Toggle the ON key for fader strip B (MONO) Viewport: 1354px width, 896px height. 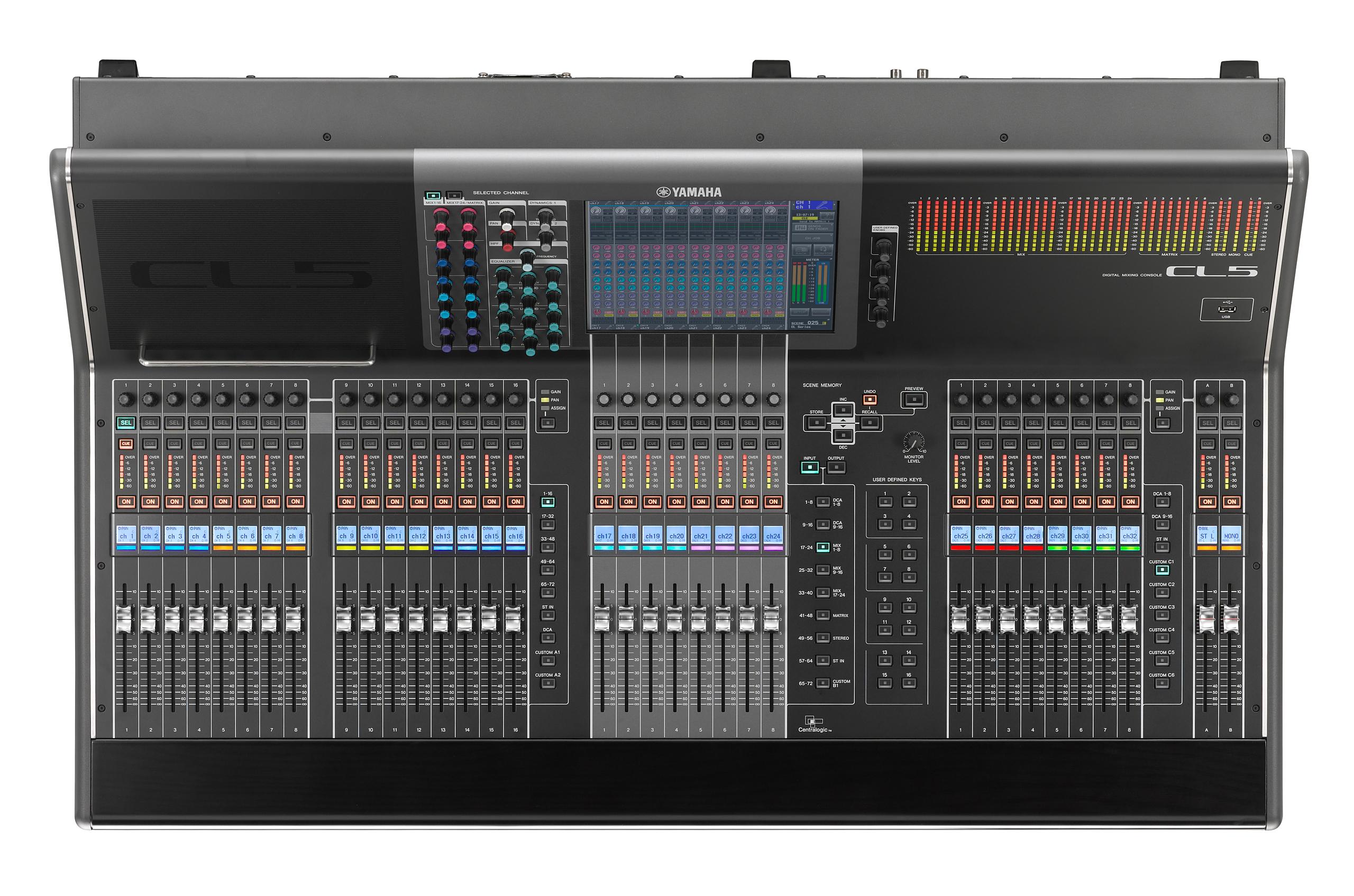pyautogui.click(x=1231, y=502)
